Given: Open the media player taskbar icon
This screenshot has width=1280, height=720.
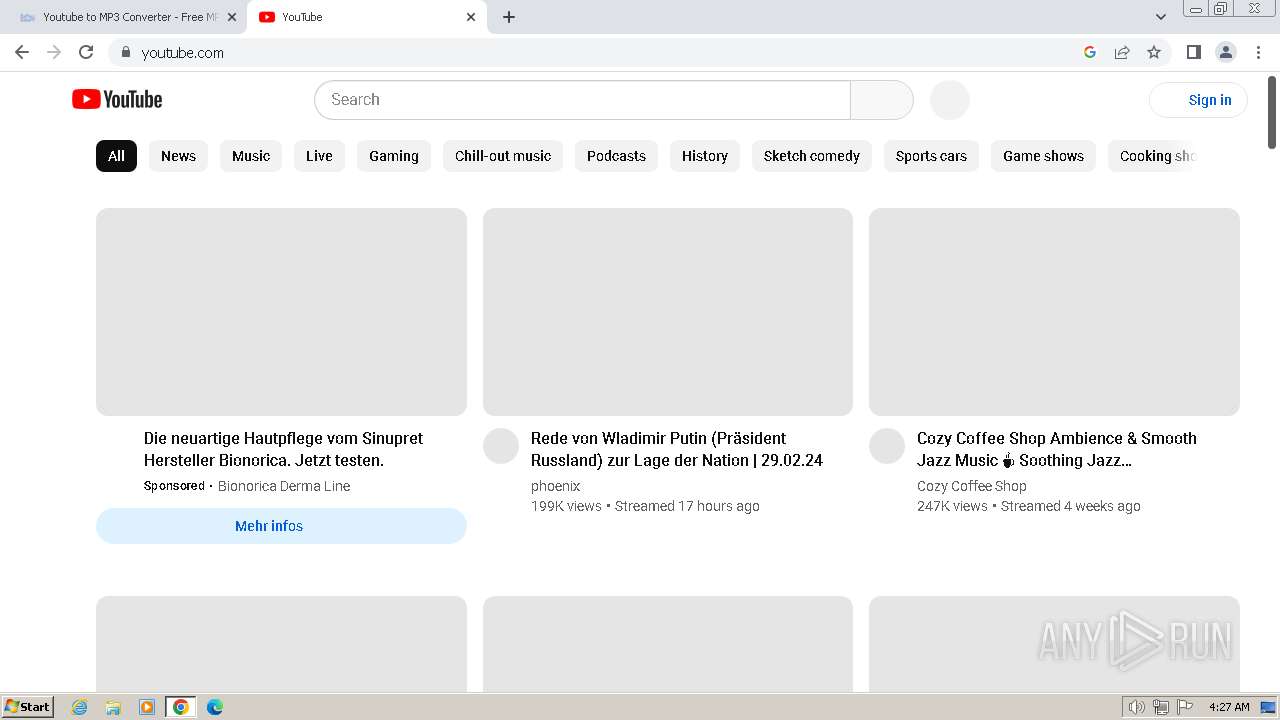Looking at the screenshot, I should coord(147,707).
